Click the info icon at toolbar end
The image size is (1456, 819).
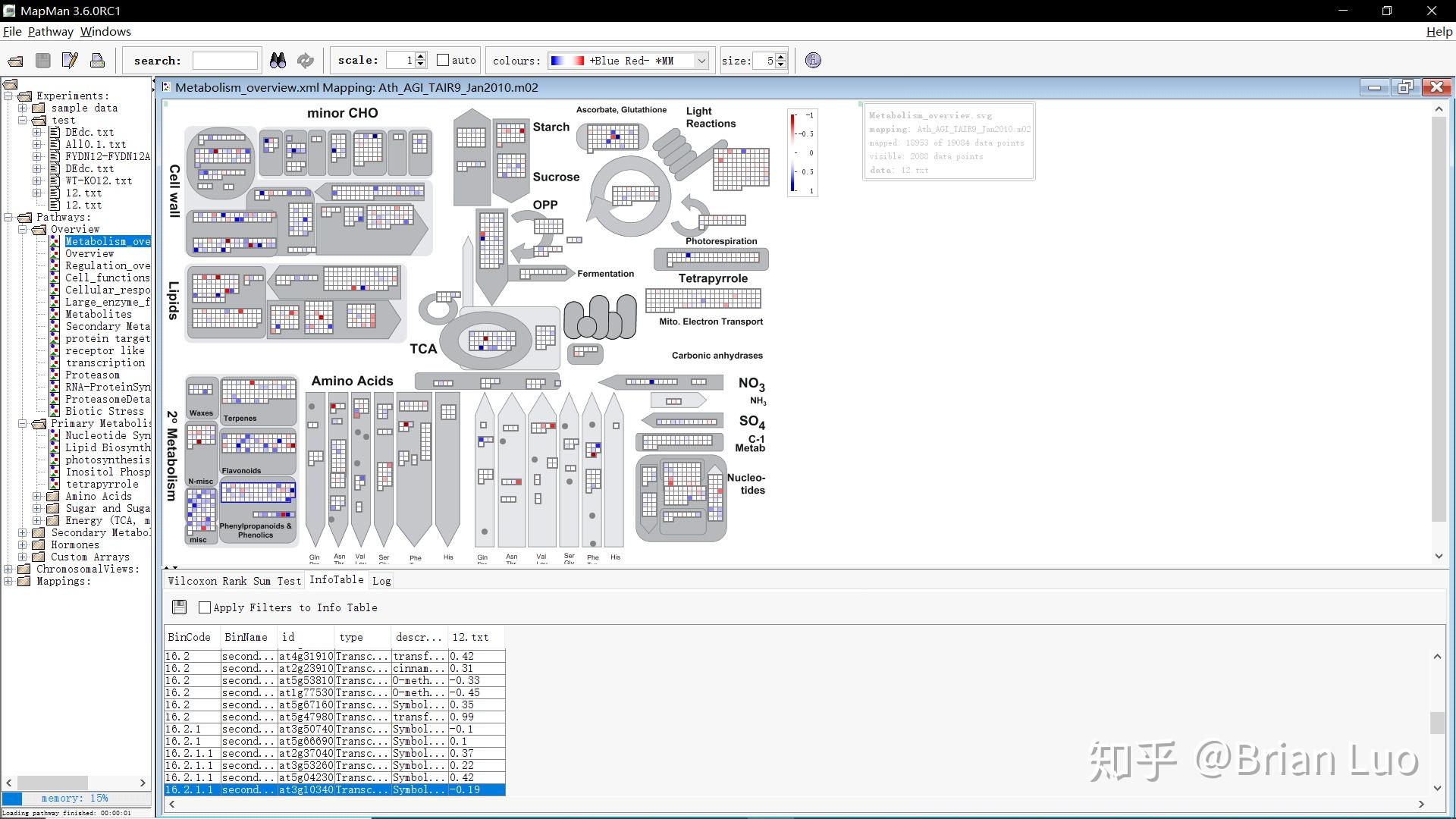coord(813,61)
